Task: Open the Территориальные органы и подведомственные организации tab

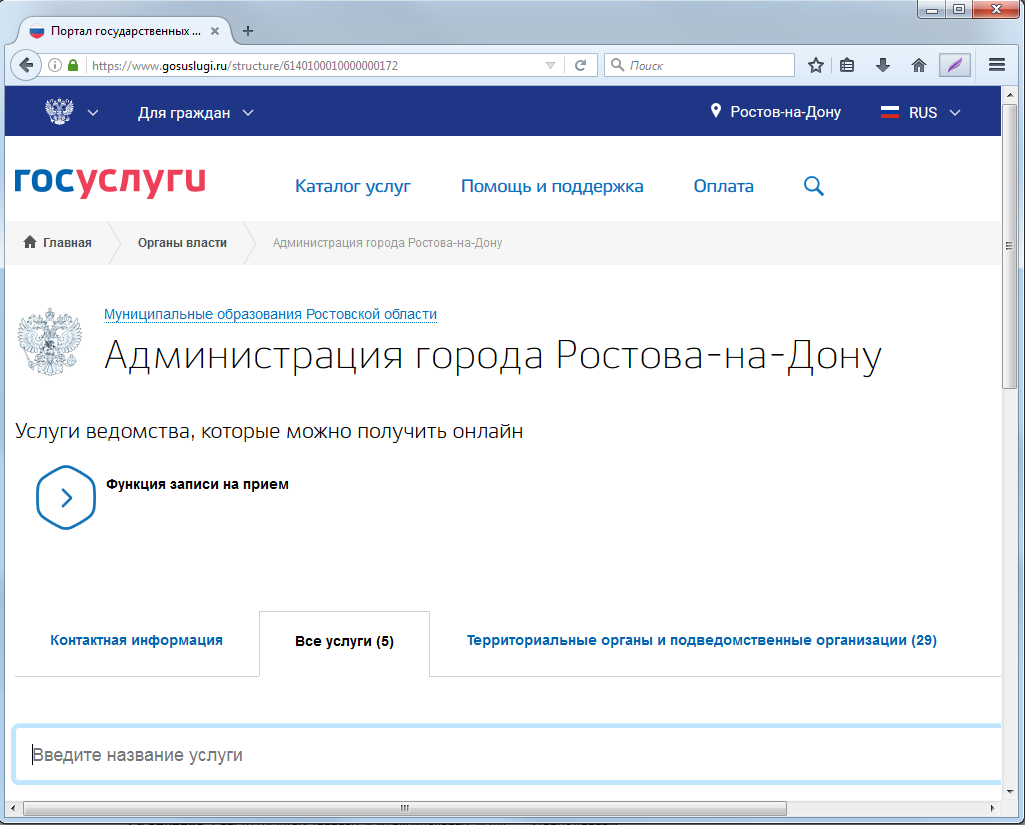Action: [x=701, y=640]
